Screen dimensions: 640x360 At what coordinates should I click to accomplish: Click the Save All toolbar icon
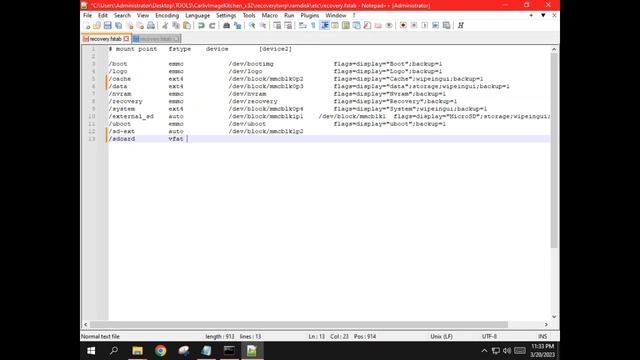click(x=118, y=25)
